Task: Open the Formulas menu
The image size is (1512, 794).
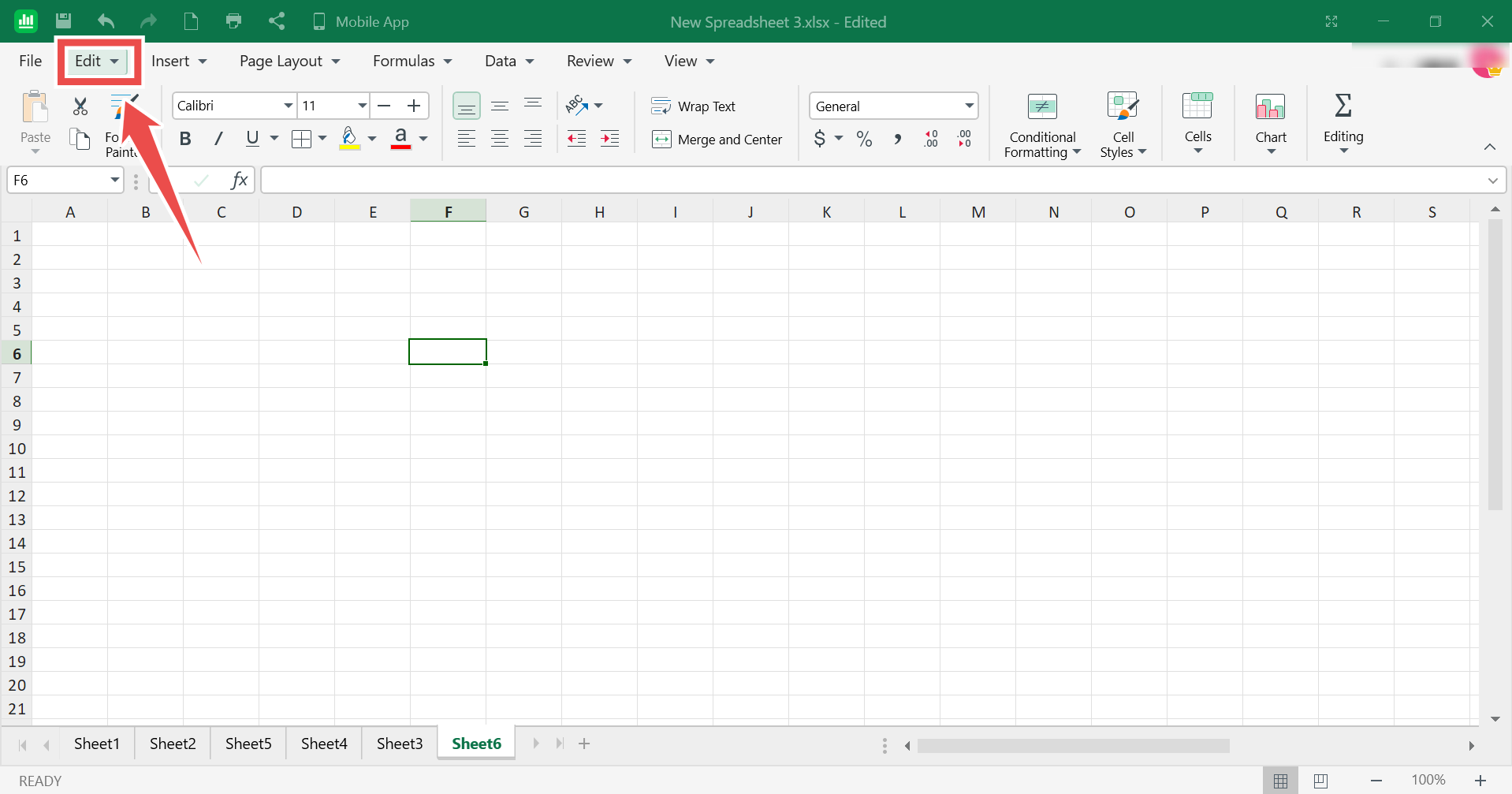Action: (x=412, y=61)
